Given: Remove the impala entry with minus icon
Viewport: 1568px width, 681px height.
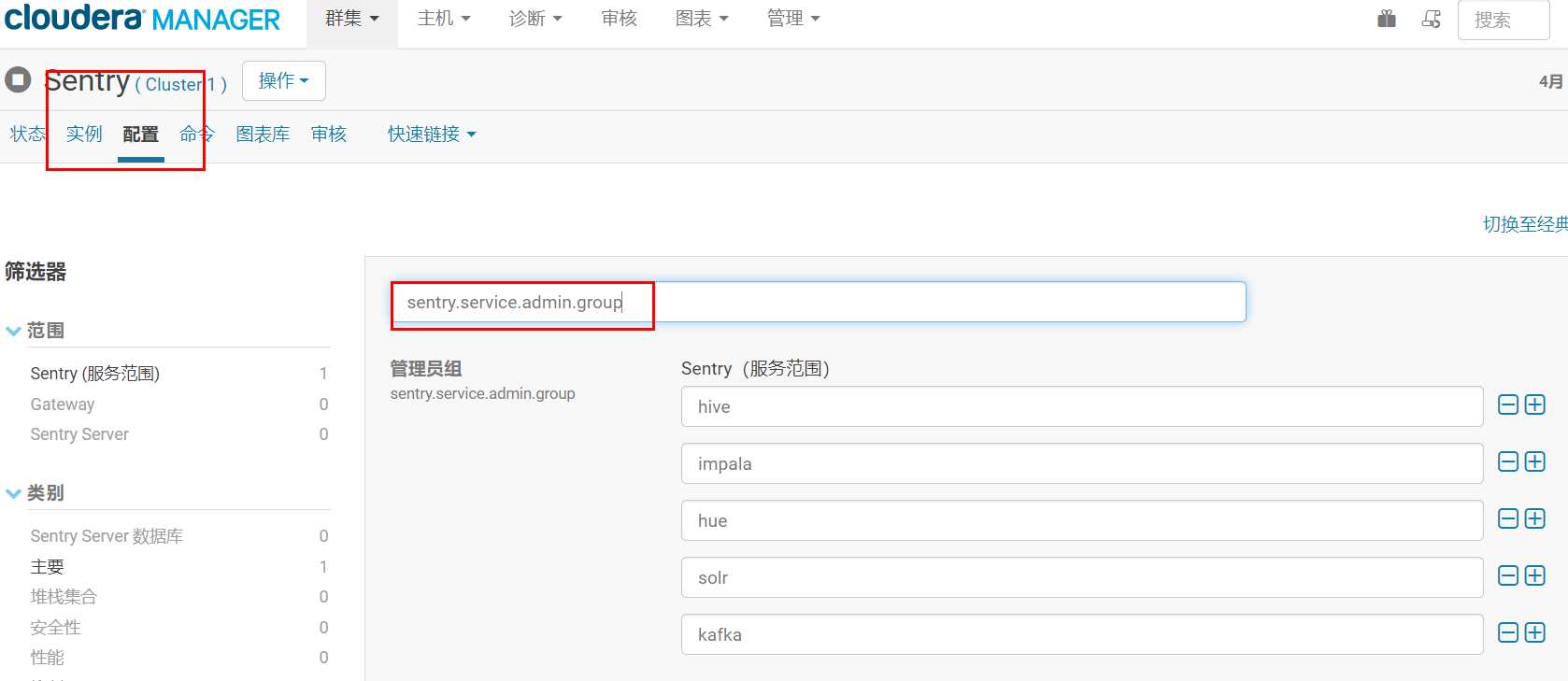Looking at the screenshot, I should [x=1508, y=461].
